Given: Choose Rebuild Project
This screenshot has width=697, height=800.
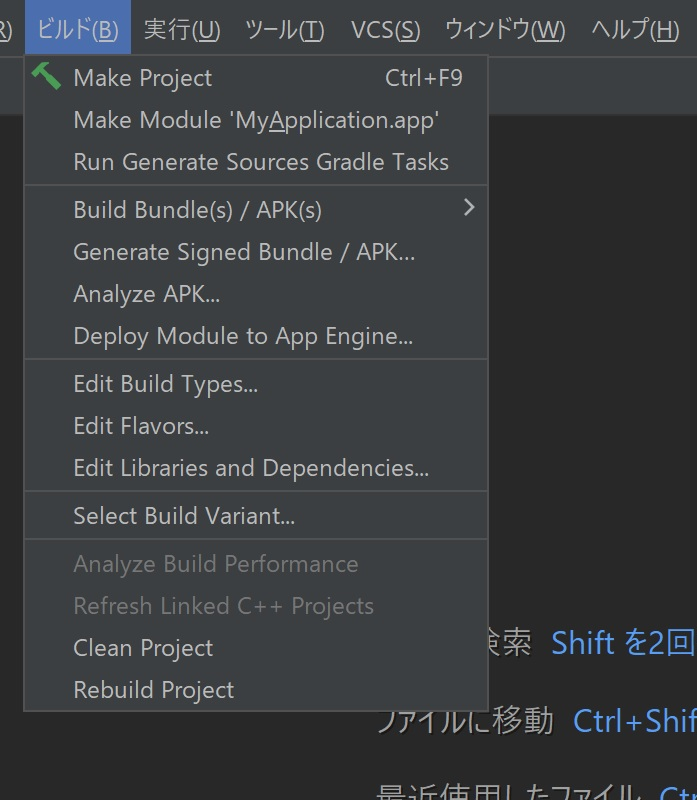Looking at the screenshot, I should click(154, 690).
